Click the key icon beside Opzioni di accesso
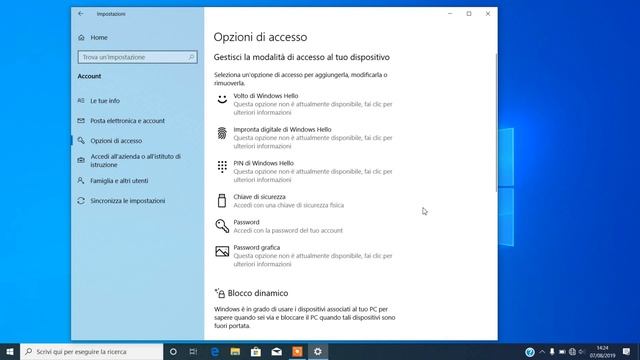640x360 pixels. (x=81, y=140)
